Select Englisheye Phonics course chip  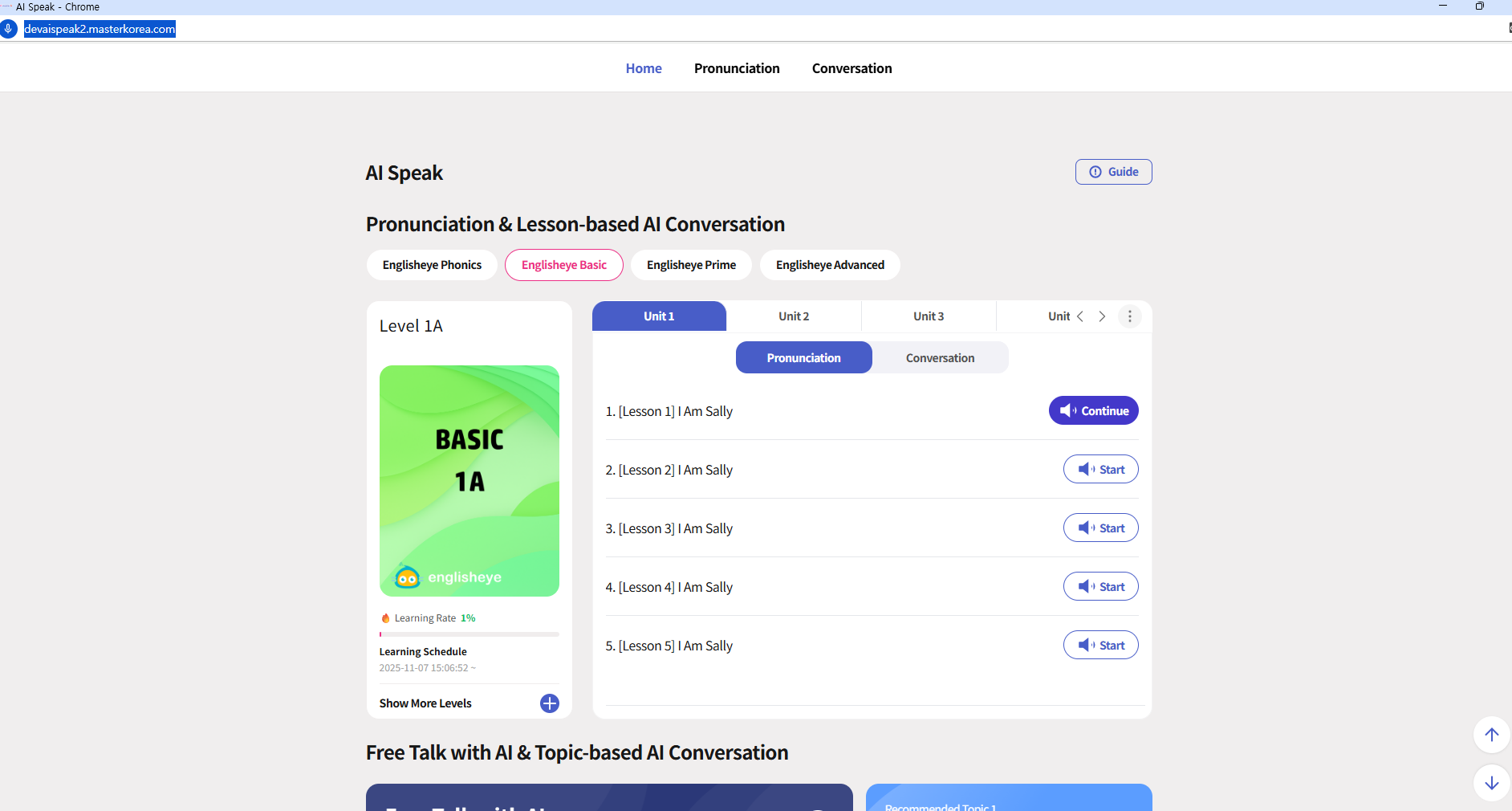pyautogui.click(x=432, y=265)
